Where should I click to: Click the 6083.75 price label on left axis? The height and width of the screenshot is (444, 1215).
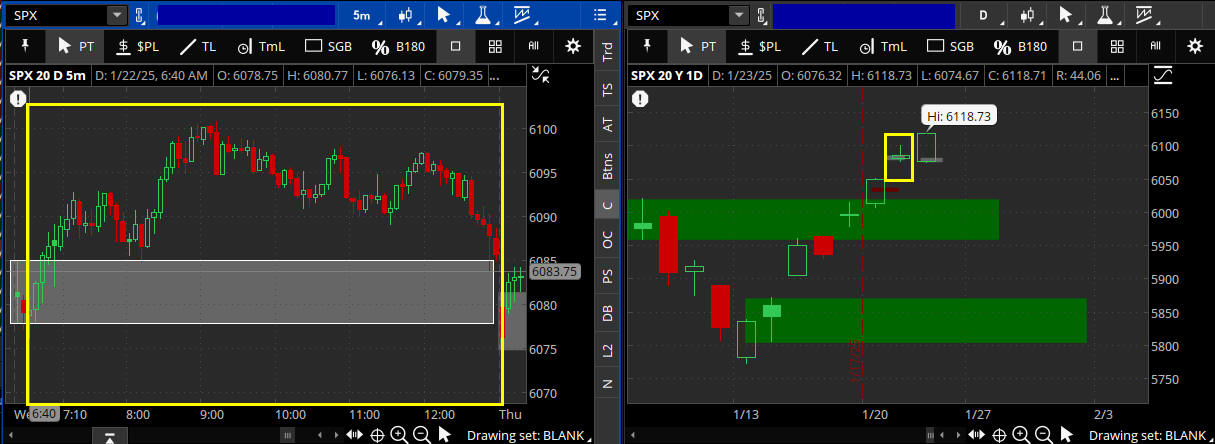555,271
